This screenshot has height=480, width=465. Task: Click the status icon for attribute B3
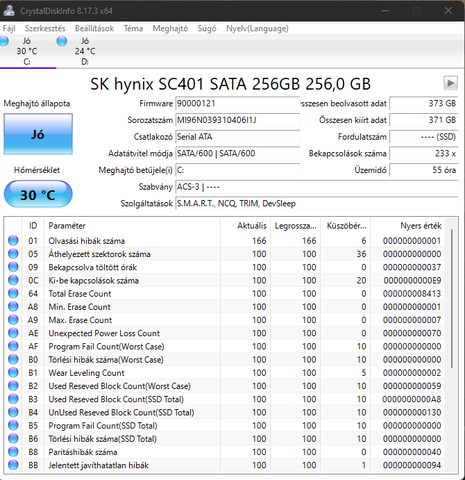13,399
